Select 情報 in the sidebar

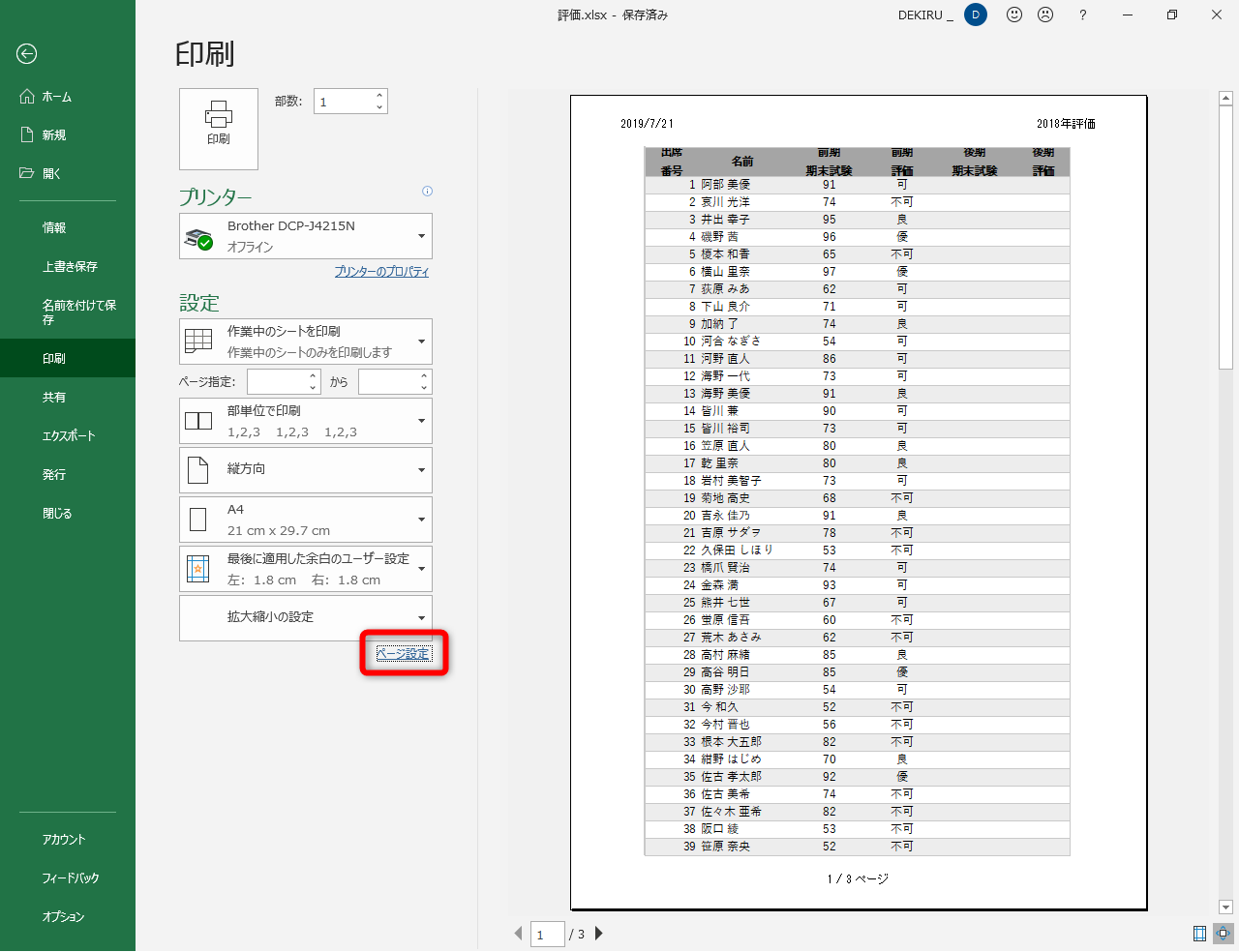[68, 228]
